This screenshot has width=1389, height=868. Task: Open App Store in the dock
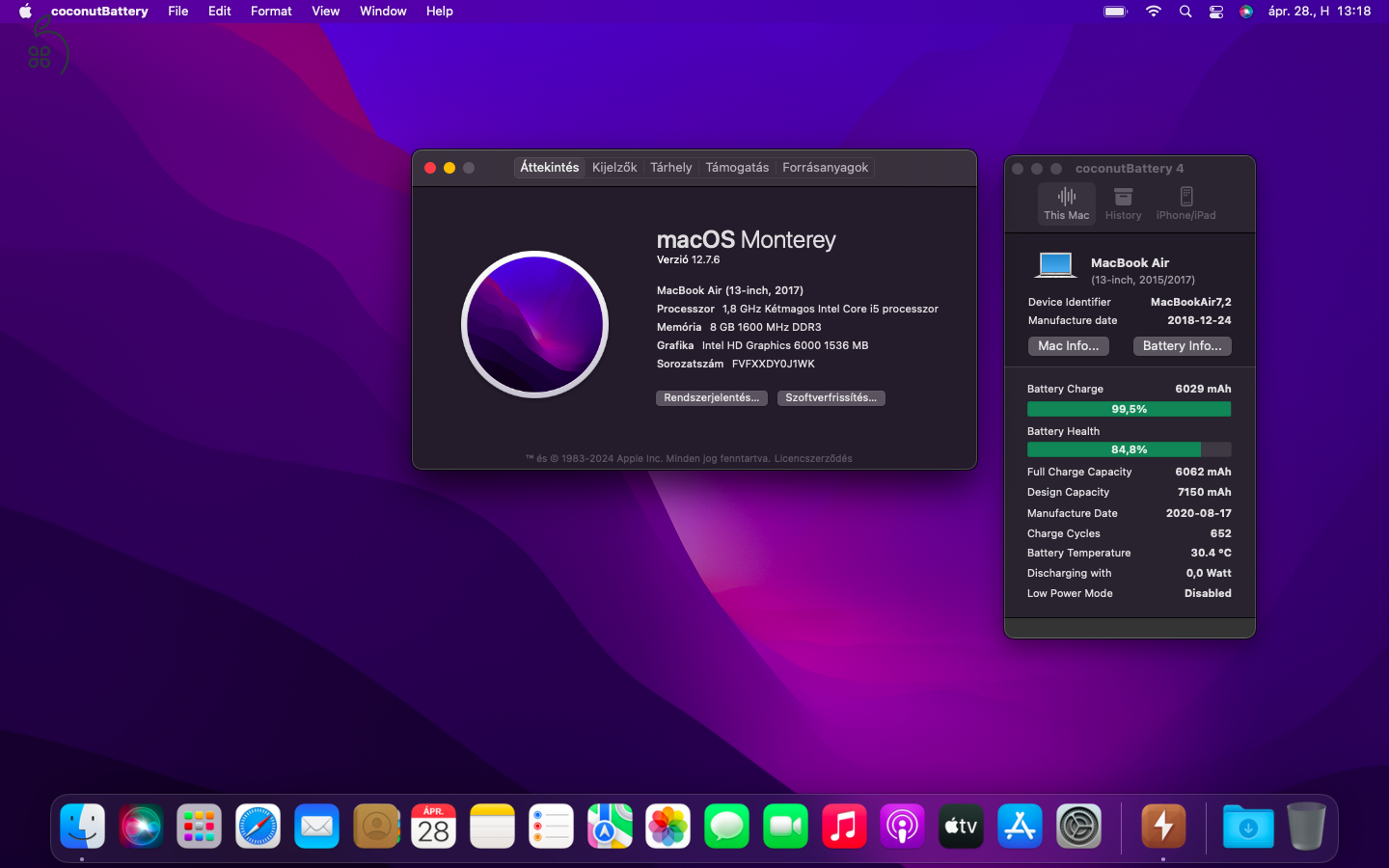coord(1020,827)
